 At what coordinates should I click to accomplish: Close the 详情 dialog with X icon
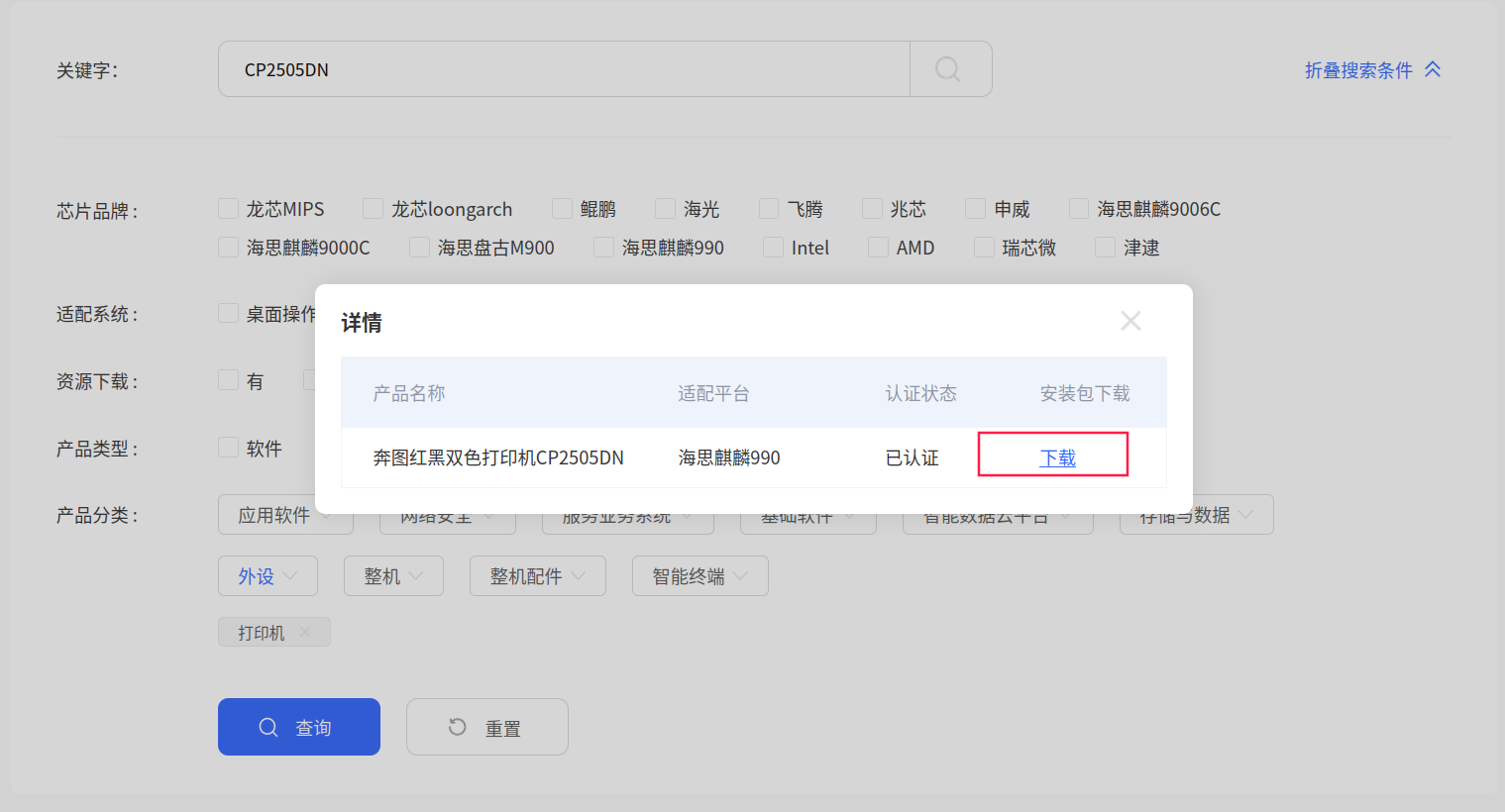pyautogui.click(x=1130, y=321)
